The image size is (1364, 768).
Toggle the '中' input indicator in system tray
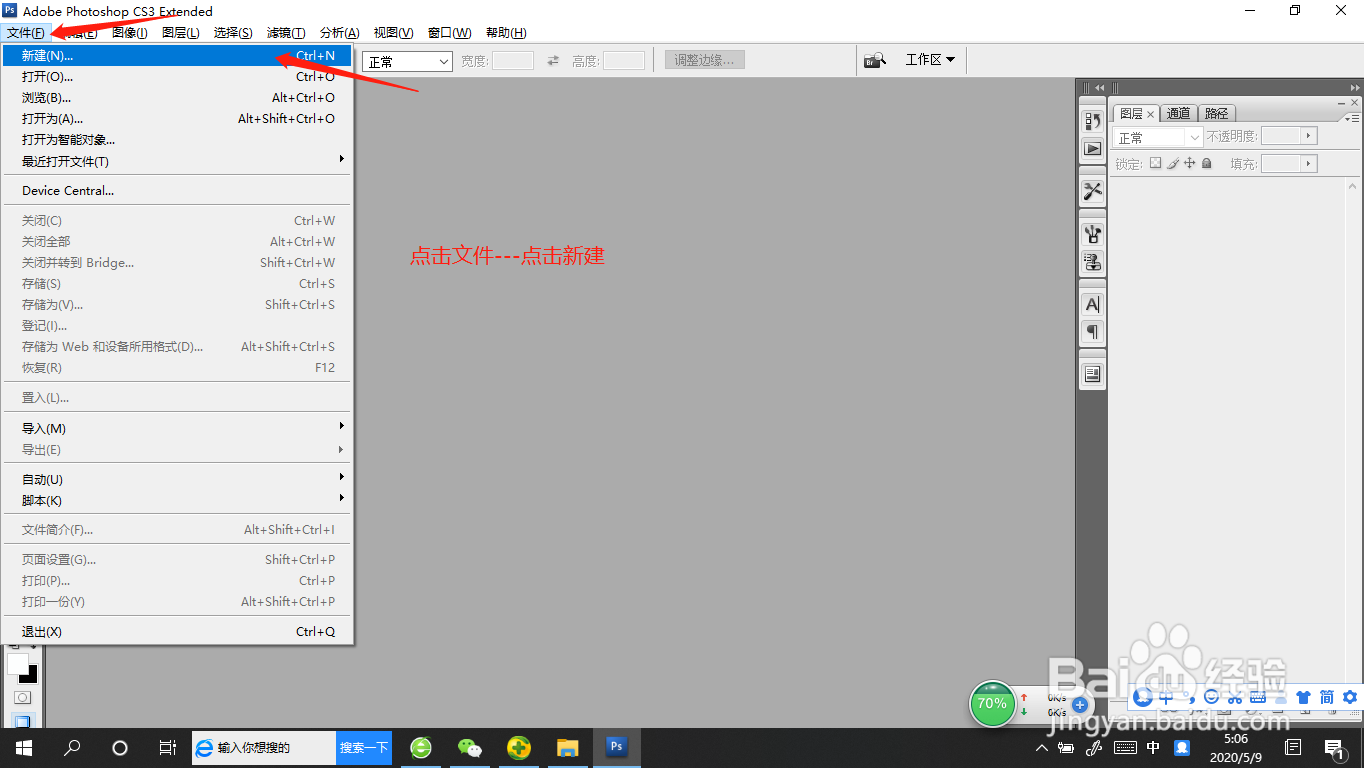coord(1153,747)
